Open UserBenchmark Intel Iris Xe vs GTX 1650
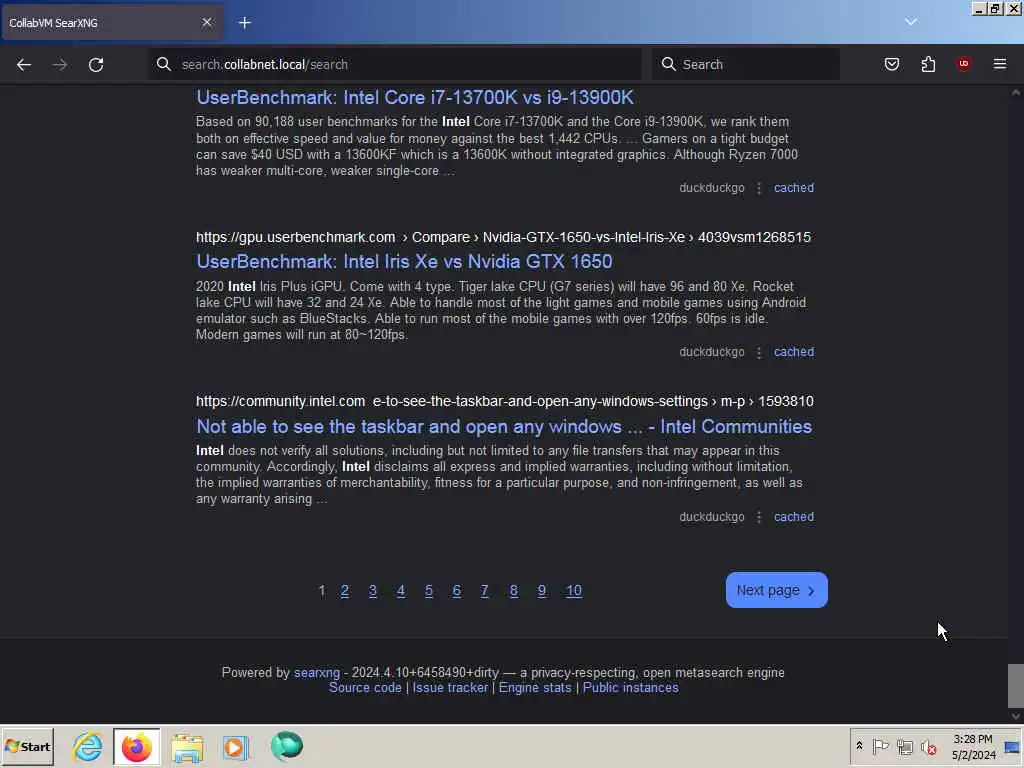1024x768 pixels. point(404,261)
